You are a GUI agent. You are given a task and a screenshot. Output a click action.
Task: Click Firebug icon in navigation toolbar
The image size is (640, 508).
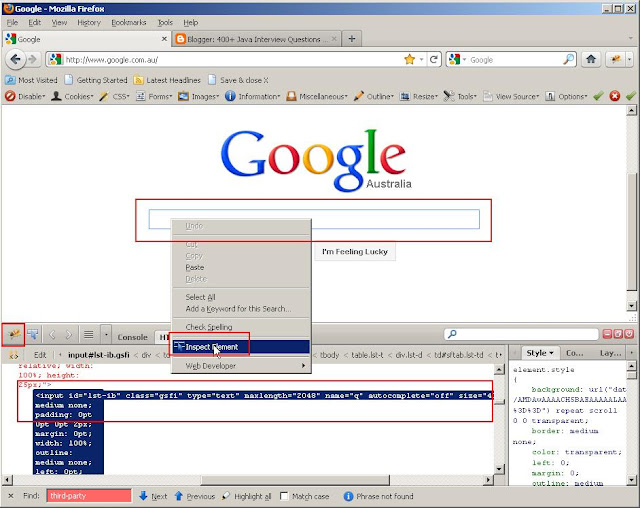point(616,60)
